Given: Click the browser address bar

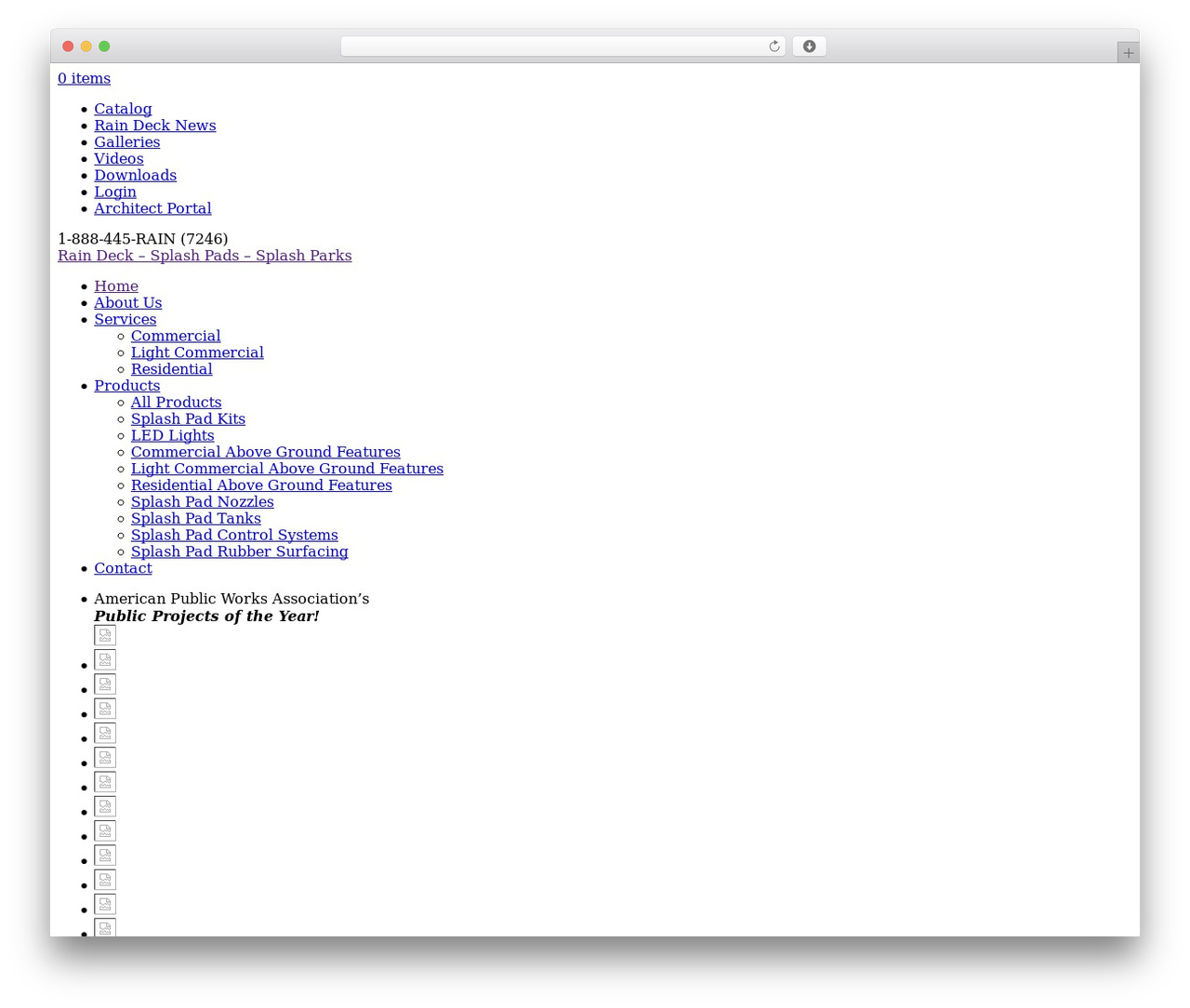Looking at the screenshot, I should [x=562, y=46].
